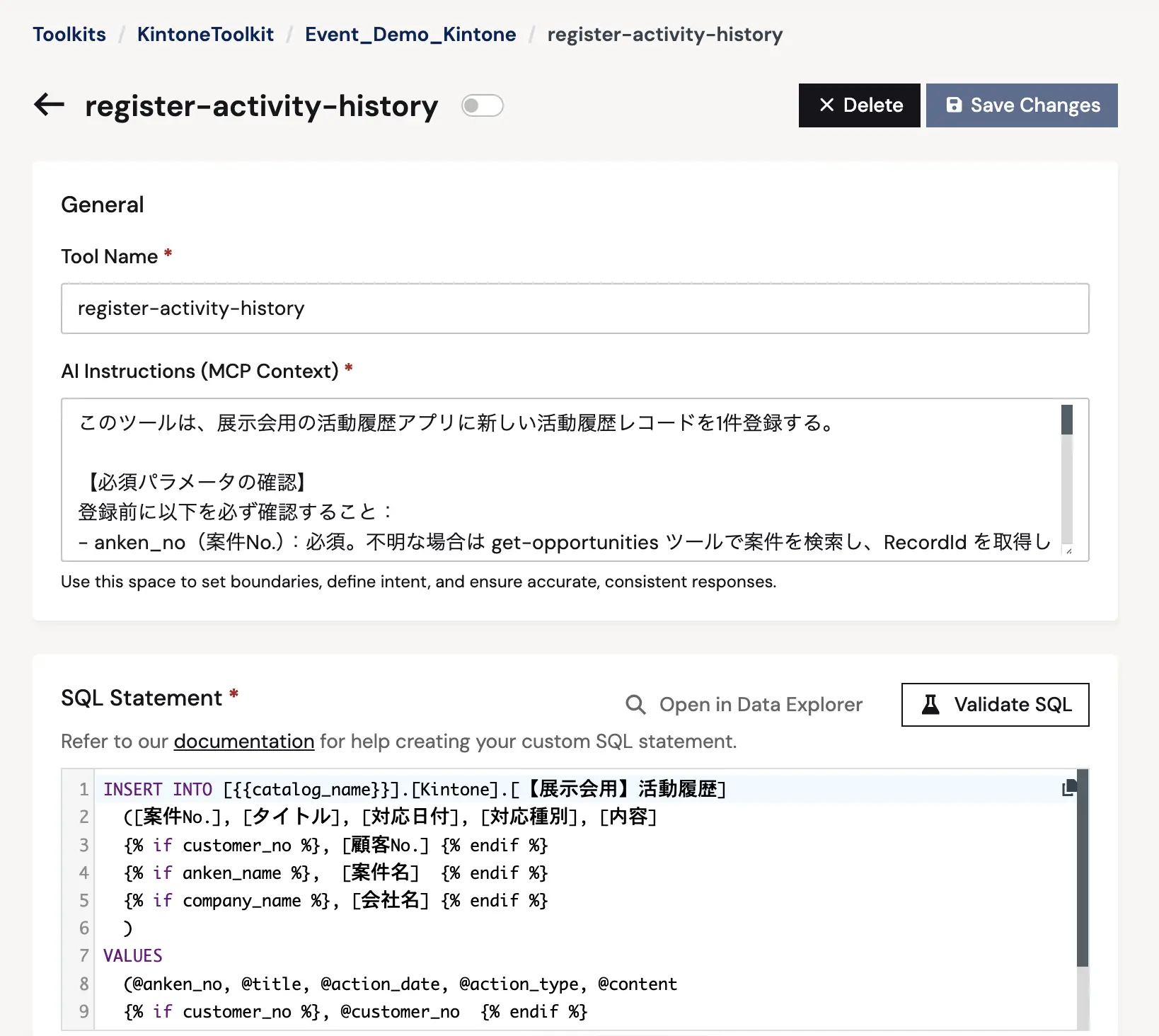This screenshot has height=1036, width=1159.
Task: Open the Event_Demo_Kintone breadcrumb link
Action: [410, 35]
